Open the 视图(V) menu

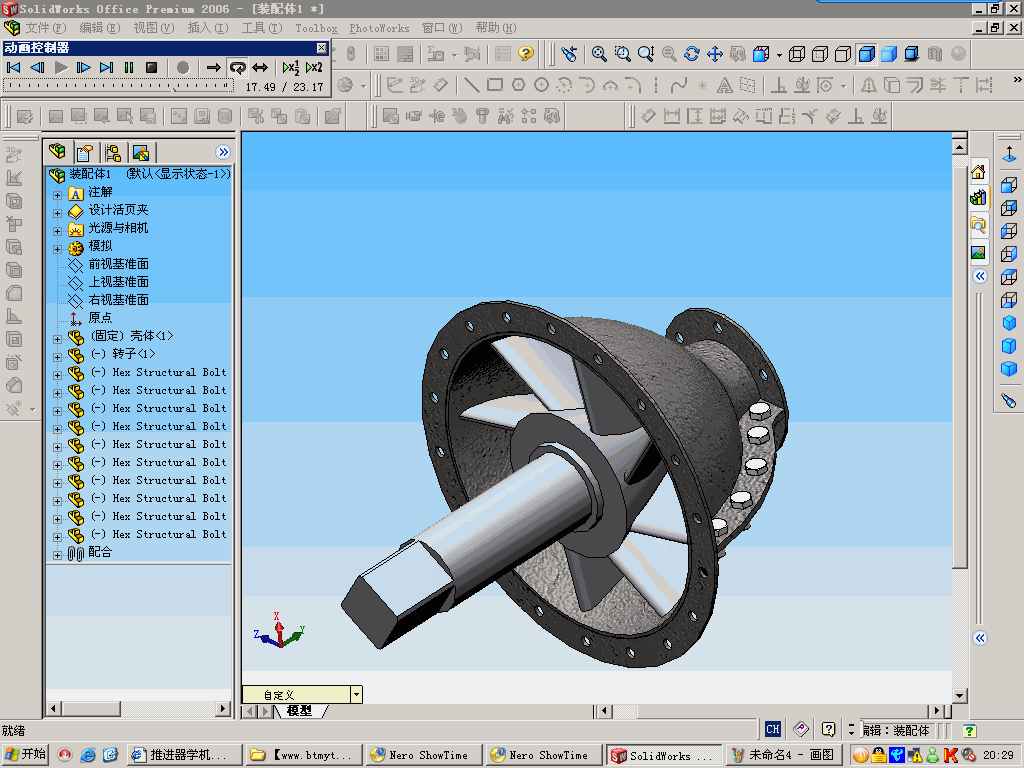point(153,28)
